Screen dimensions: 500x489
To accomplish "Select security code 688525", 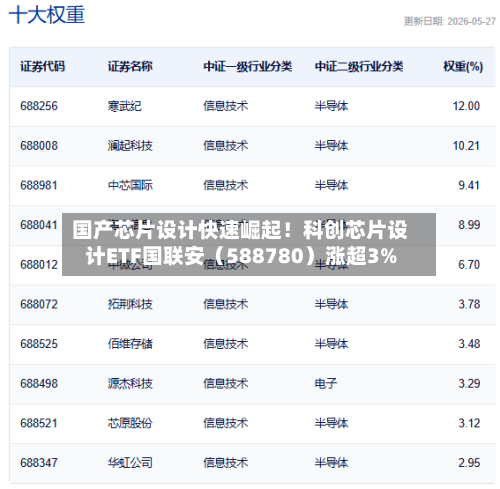I will coord(39,344).
